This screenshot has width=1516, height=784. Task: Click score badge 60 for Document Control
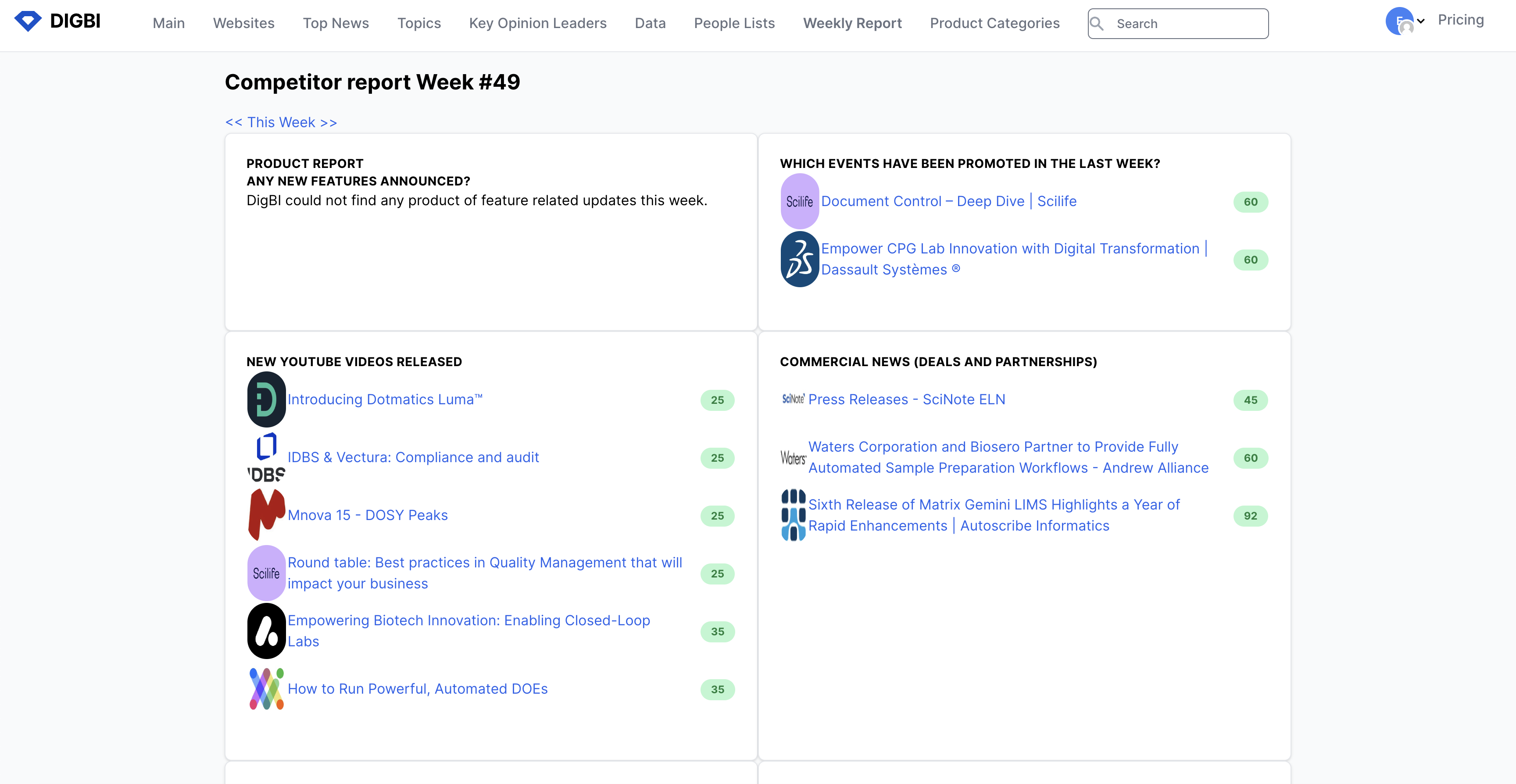[x=1251, y=202]
